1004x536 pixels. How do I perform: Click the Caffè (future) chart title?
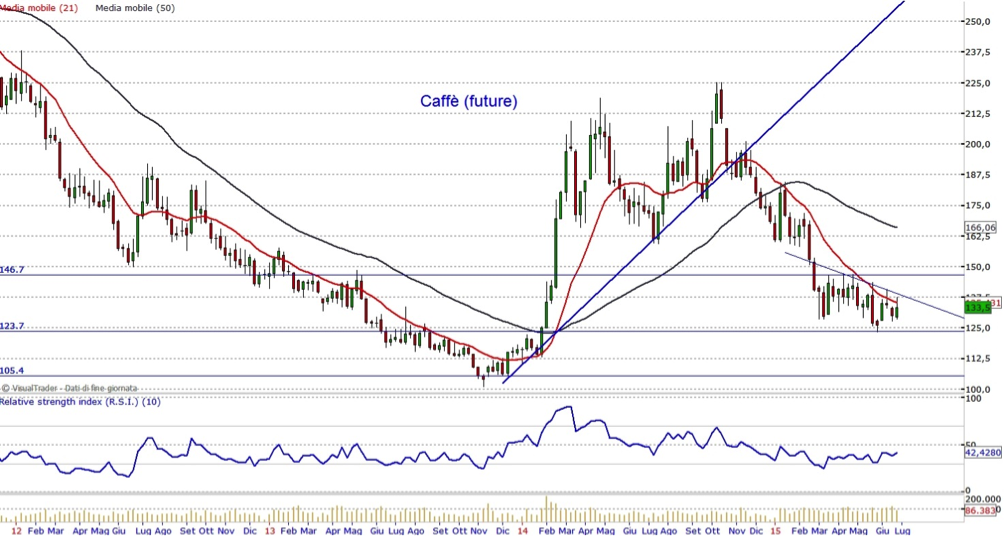coord(469,101)
